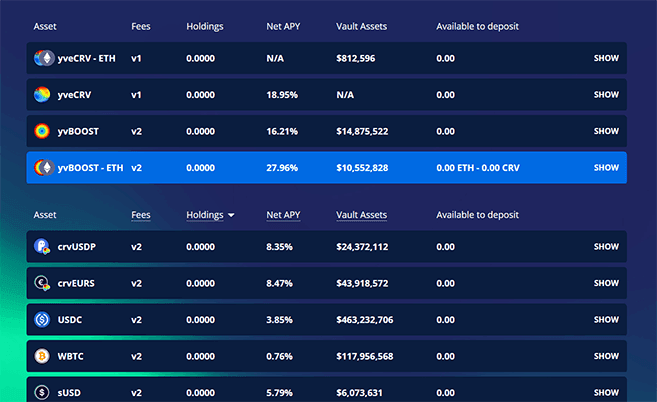Click the yveCRV - ETH token icon
The width and height of the screenshot is (657, 402).
42,58
